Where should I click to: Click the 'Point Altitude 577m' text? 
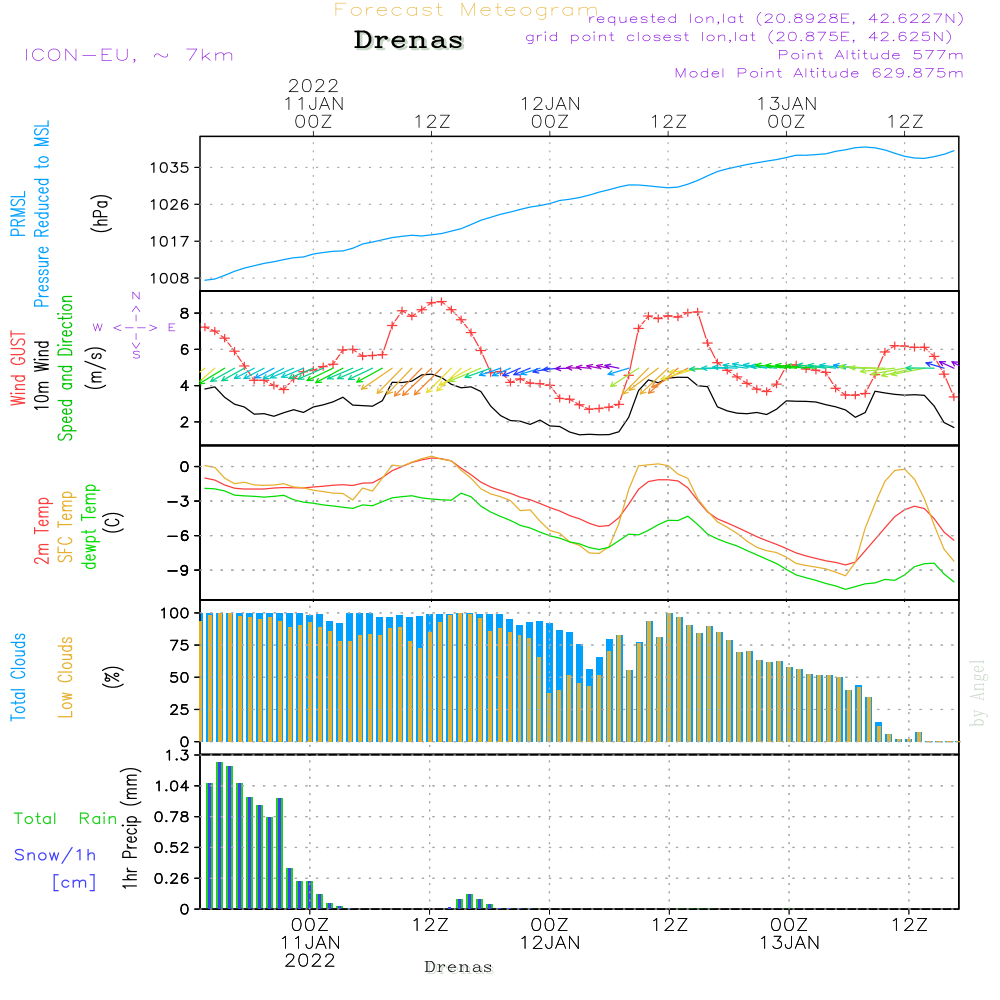click(x=871, y=55)
